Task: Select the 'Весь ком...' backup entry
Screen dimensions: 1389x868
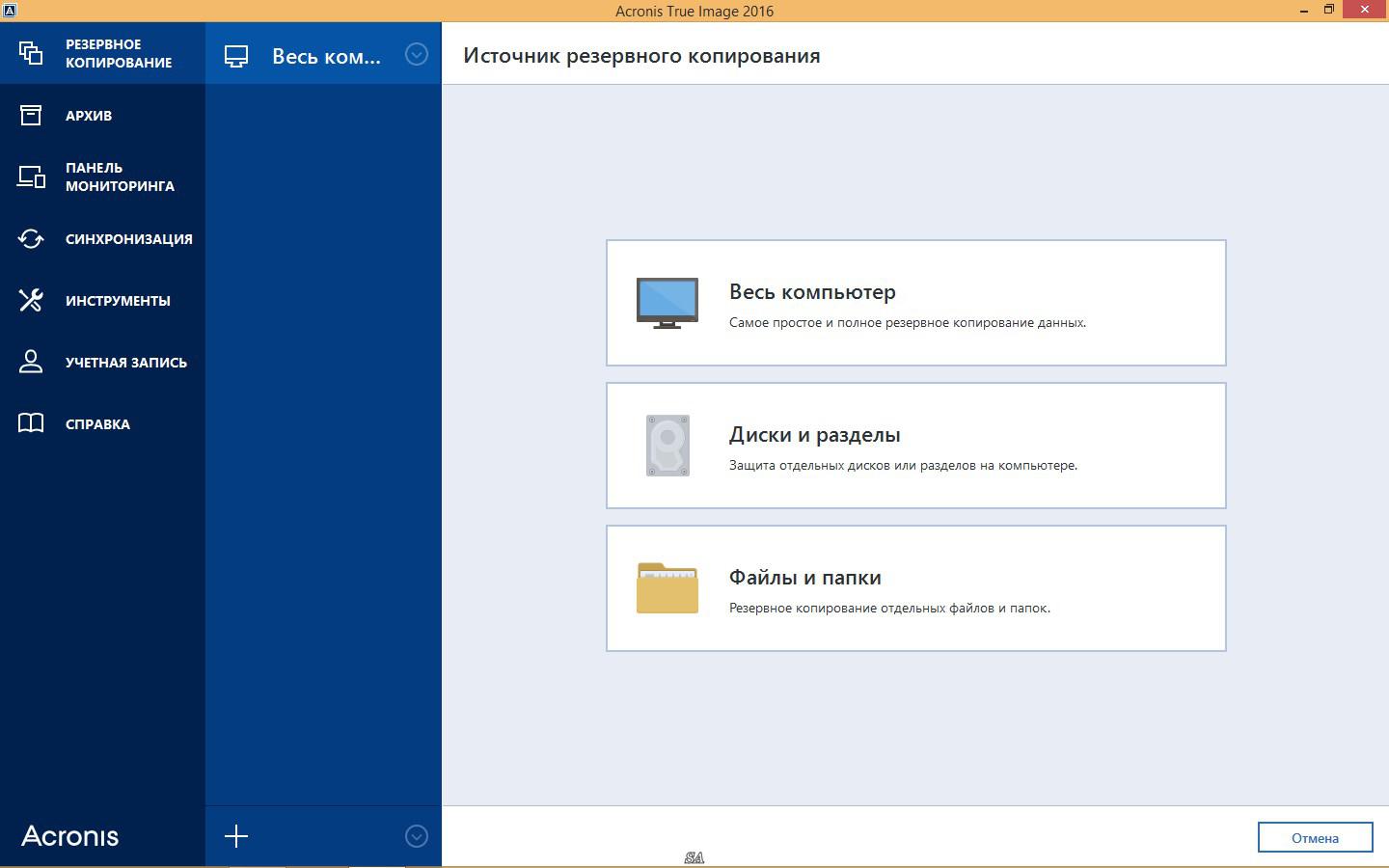Action: click(x=323, y=54)
